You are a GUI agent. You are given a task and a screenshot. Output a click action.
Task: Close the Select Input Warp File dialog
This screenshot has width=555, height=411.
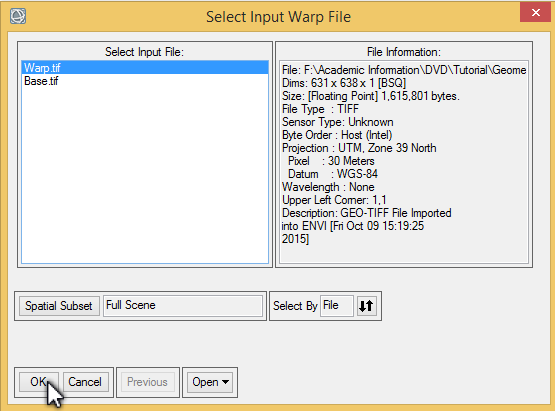536,13
